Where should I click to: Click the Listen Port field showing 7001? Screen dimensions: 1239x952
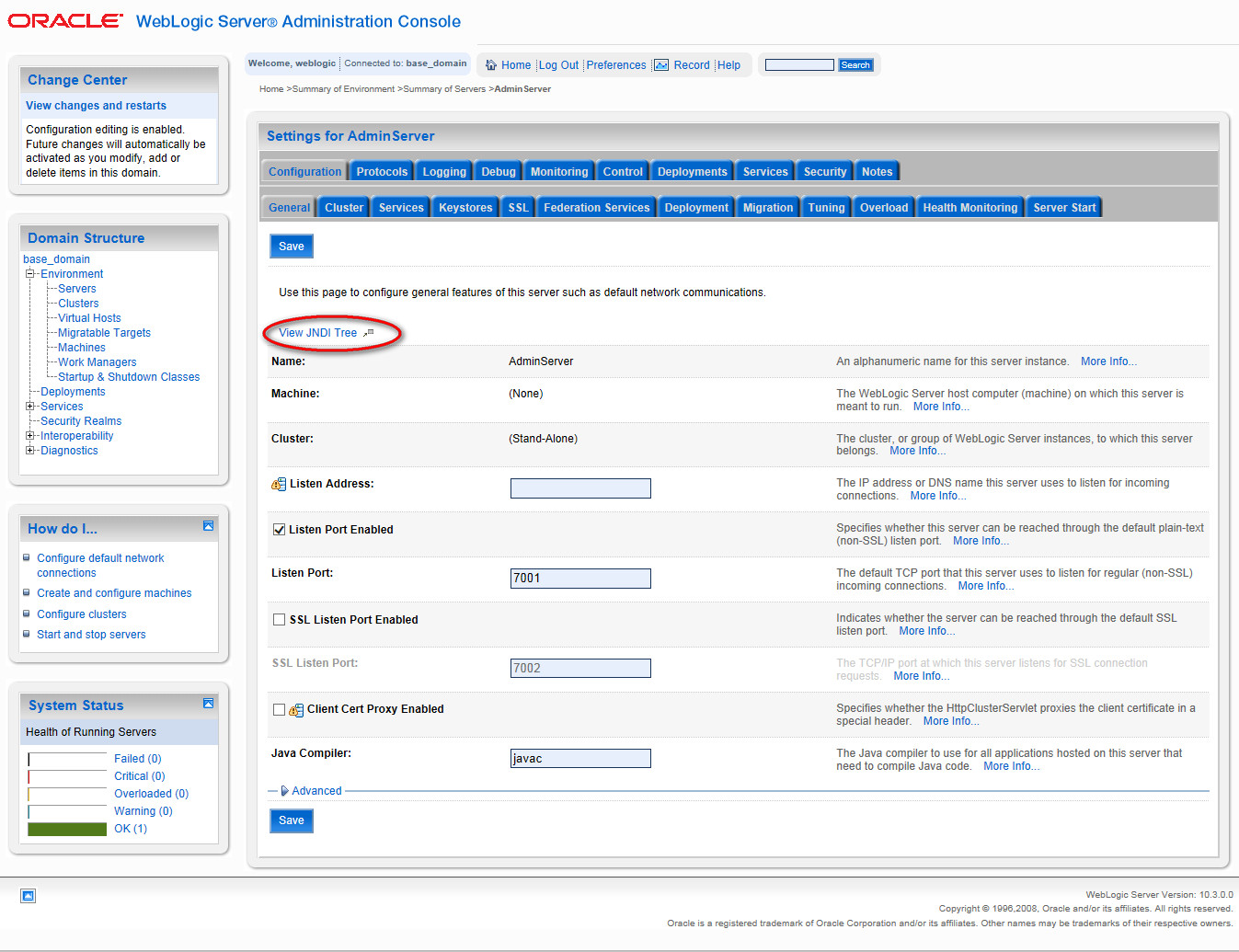[580, 579]
